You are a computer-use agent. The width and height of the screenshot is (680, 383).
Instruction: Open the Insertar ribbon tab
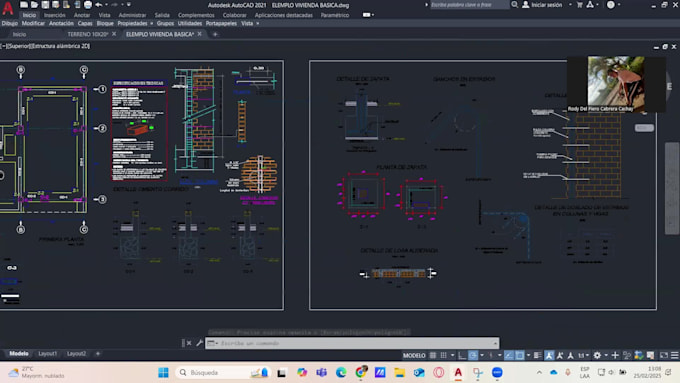(x=55, y=15)
